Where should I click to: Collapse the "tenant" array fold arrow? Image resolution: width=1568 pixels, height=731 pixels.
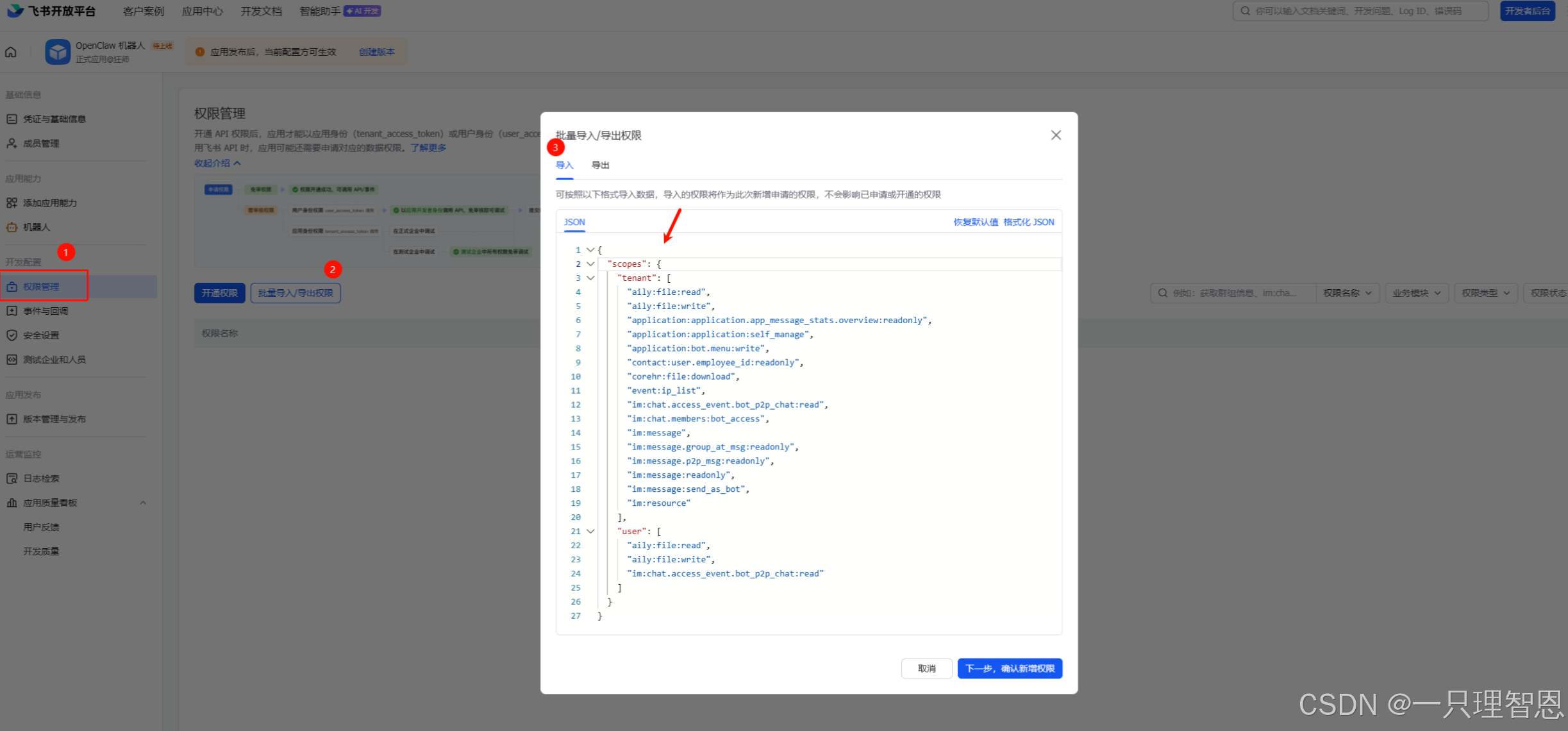click(x=590, y=278)
